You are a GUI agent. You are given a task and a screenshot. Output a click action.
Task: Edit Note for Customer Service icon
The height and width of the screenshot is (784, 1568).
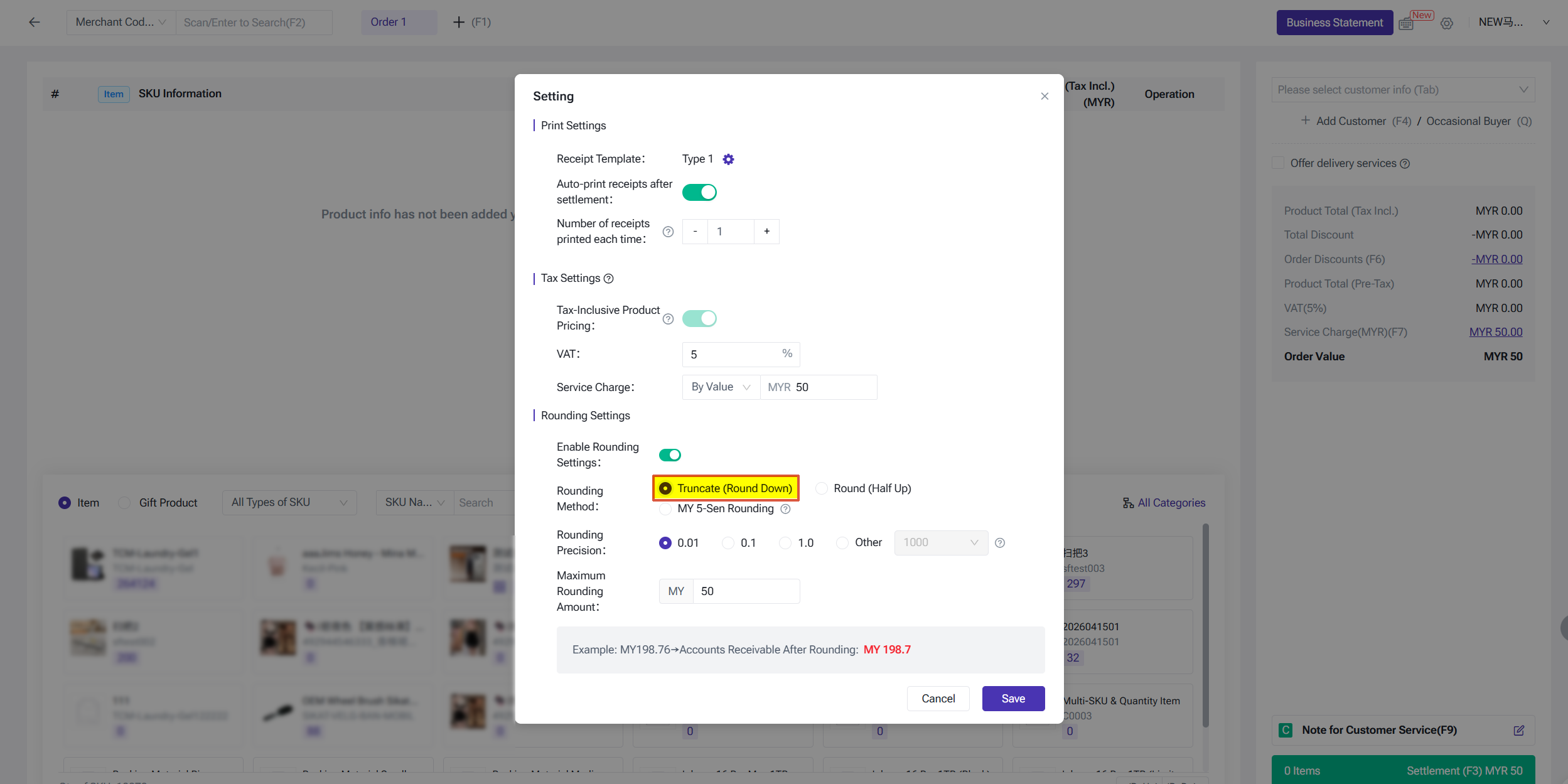pos(1519,731)
